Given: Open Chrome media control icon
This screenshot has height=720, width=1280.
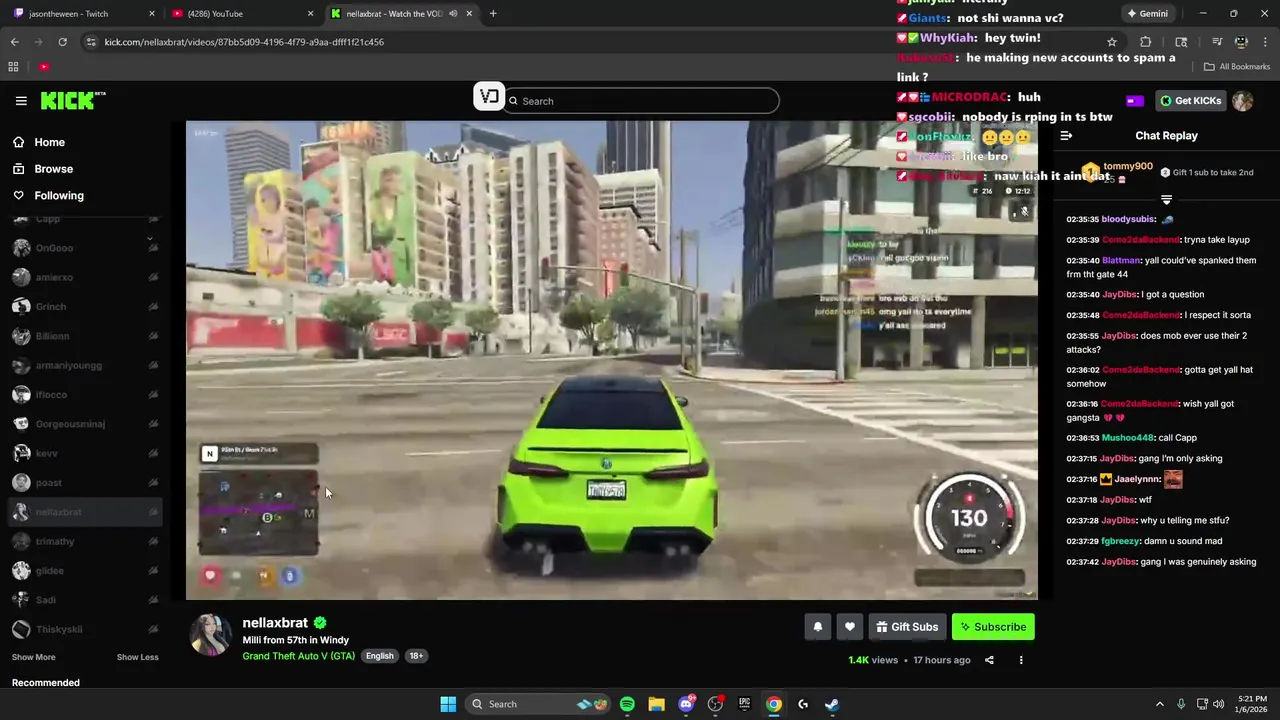Looking at the screenshot, I should coord(1217,42).
